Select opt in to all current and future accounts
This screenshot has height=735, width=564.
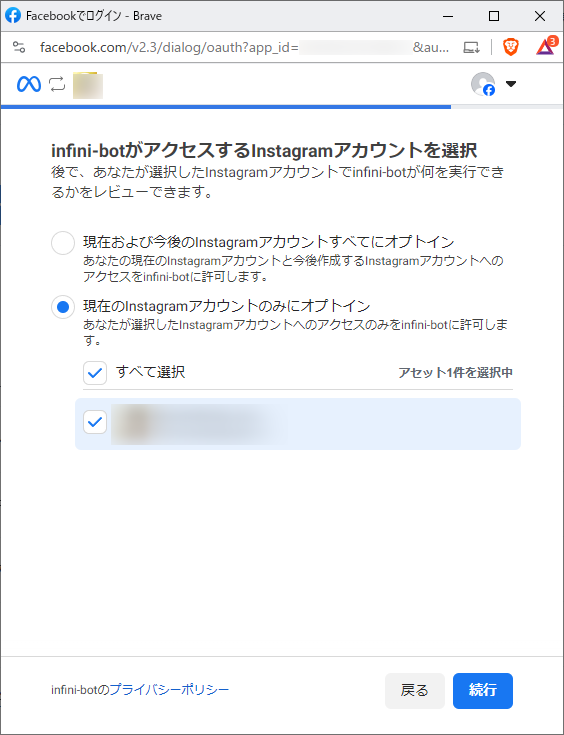click(x=63, y=243)
